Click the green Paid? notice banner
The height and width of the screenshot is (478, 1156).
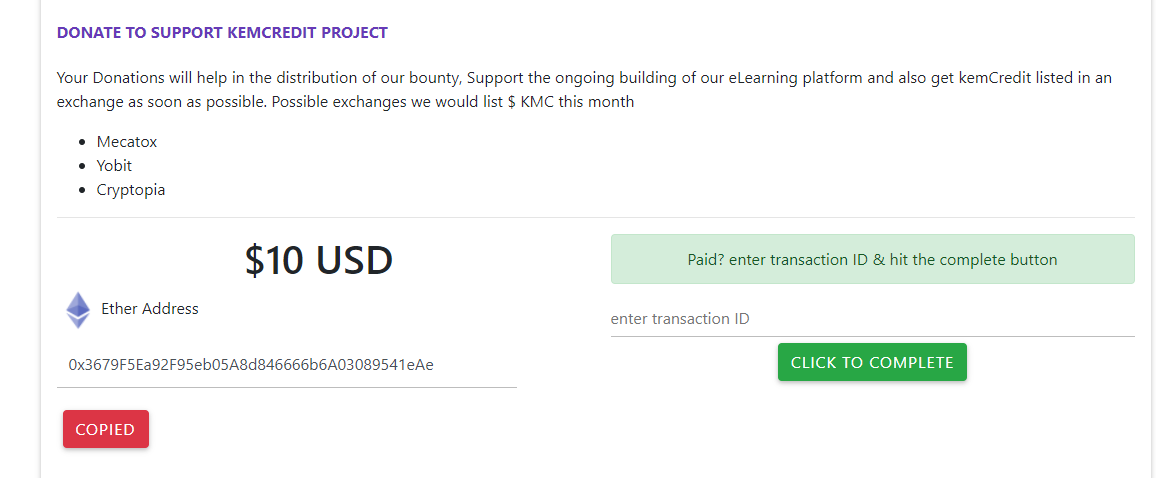[x=872, y=259]
